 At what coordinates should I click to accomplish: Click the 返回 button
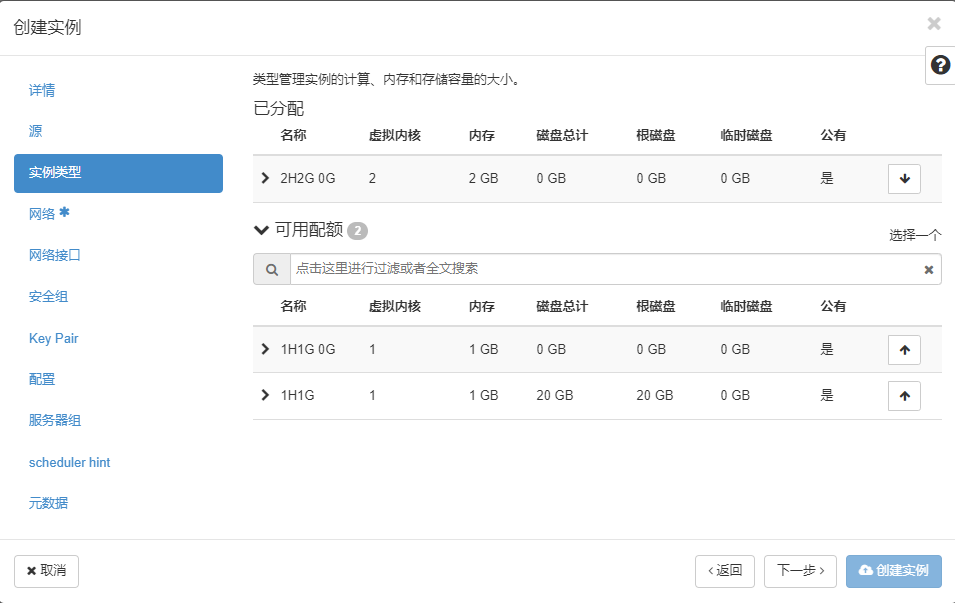tap(725, 571)
